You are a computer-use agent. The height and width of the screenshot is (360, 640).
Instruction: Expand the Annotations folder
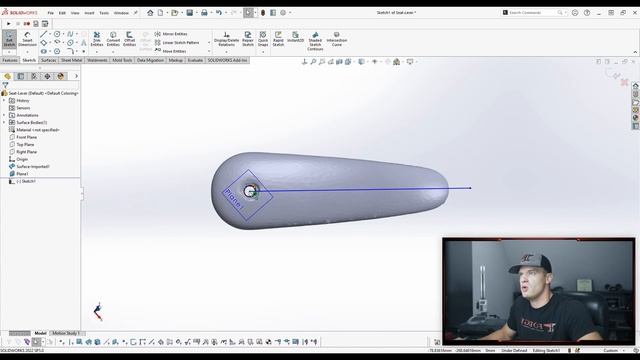[4, 115]
